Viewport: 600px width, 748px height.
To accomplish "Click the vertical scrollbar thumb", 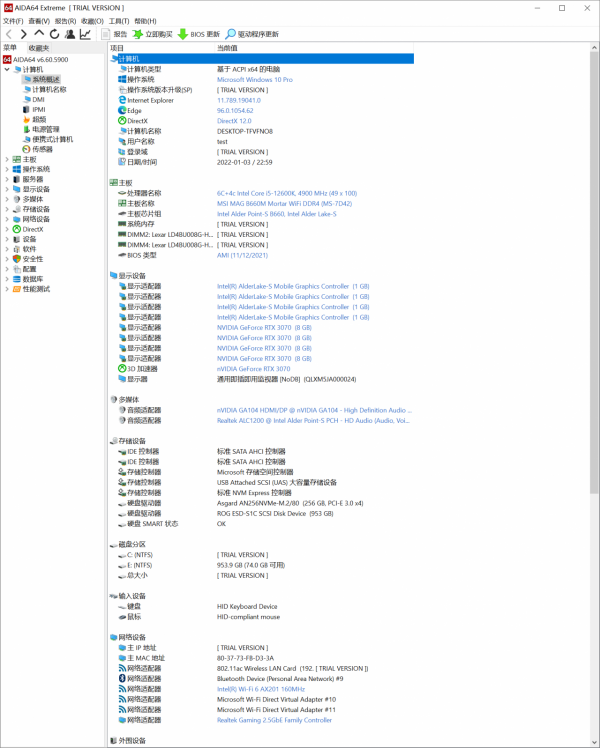I will tap(594, 273).
